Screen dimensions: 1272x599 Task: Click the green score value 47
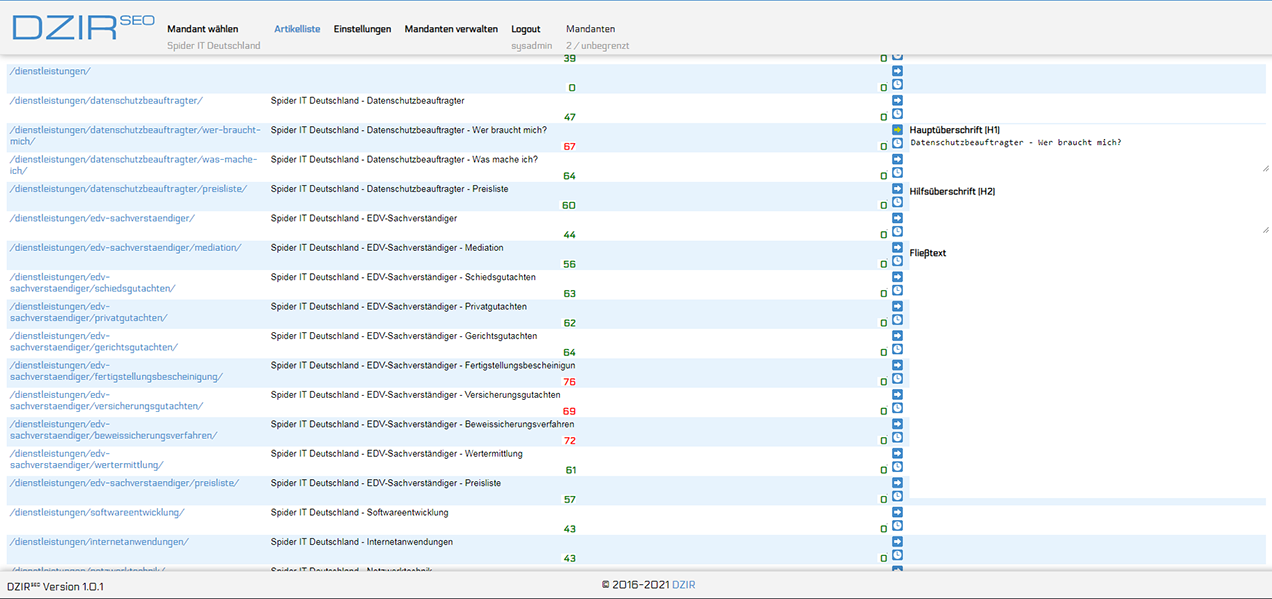click(569, 117)
